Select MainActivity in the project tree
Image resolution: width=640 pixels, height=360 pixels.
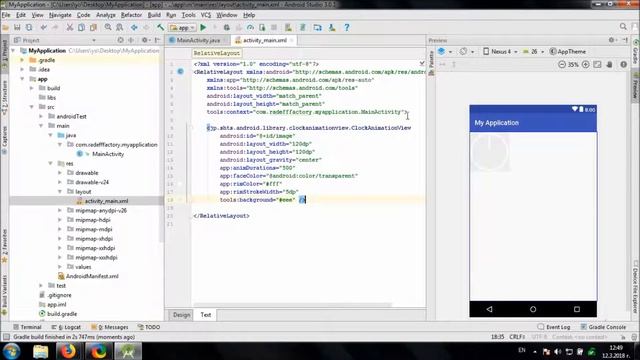[x=108, y=154]
